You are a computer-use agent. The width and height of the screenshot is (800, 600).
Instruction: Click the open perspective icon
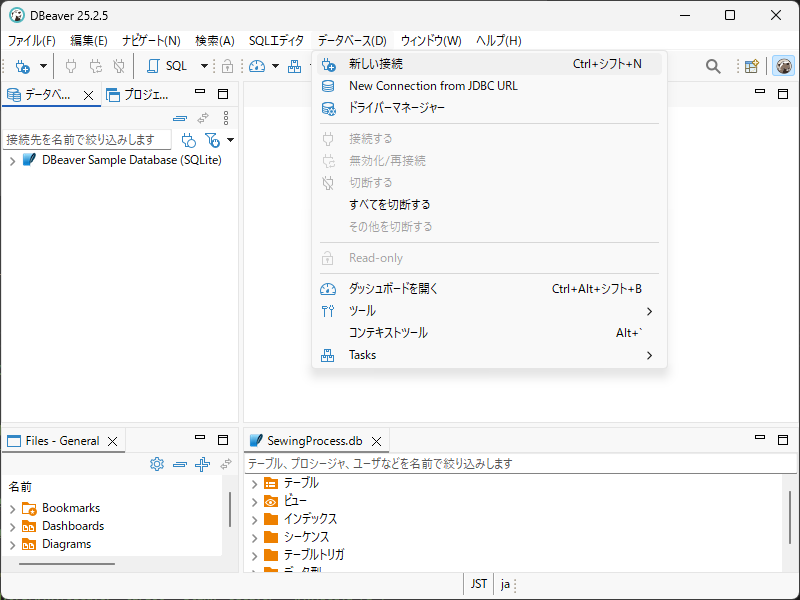click(x=752, y=66)
